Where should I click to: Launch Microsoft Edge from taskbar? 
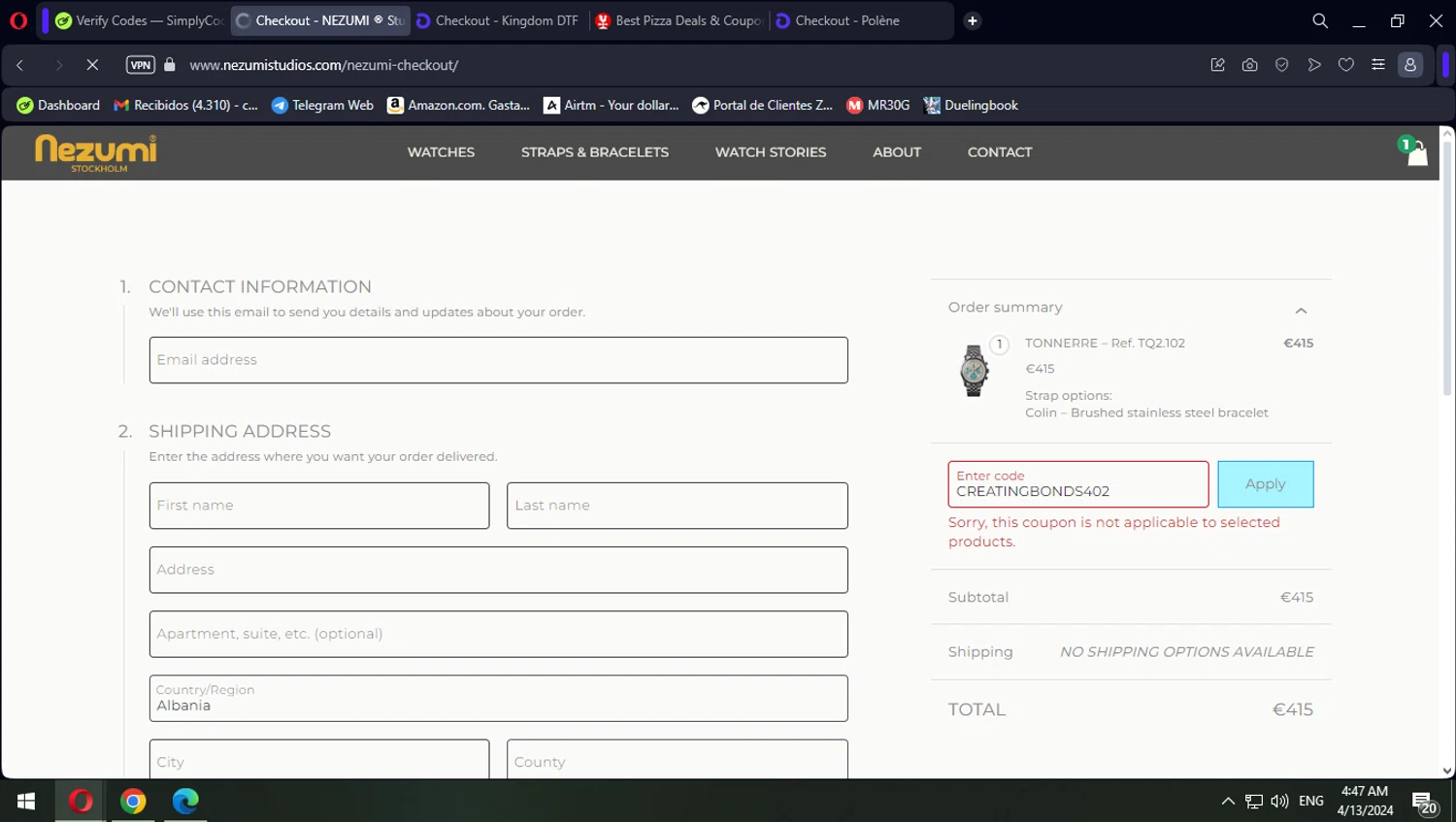[185, 801]
